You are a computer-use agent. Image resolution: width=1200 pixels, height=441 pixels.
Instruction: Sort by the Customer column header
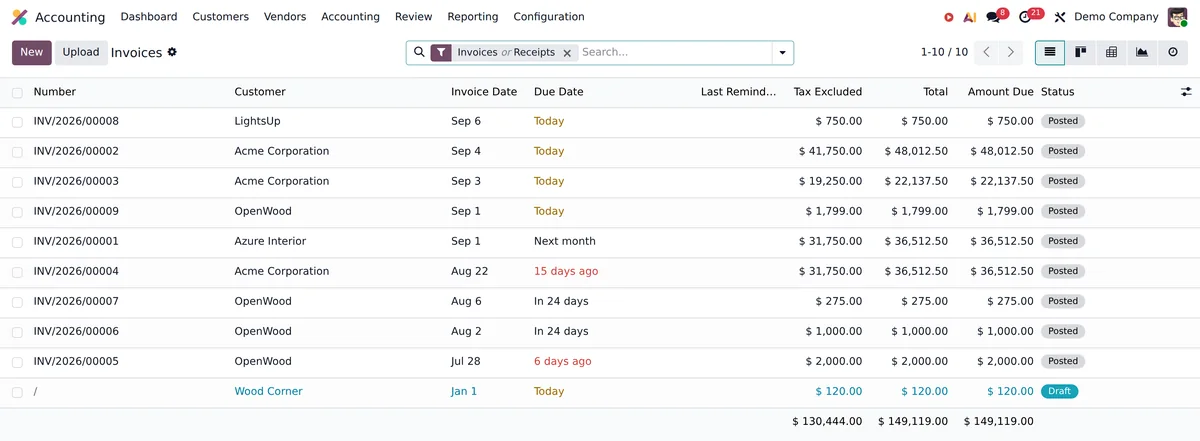[x=260, y=92]
